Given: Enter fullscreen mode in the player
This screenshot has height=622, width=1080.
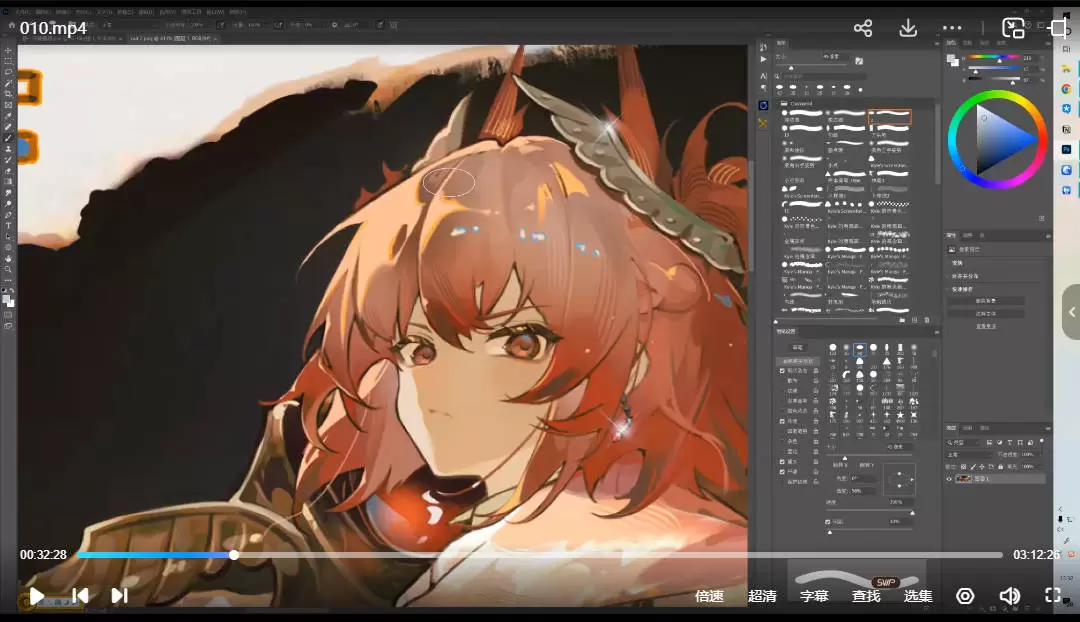Looking at the screenshot, I should 1052,596.
